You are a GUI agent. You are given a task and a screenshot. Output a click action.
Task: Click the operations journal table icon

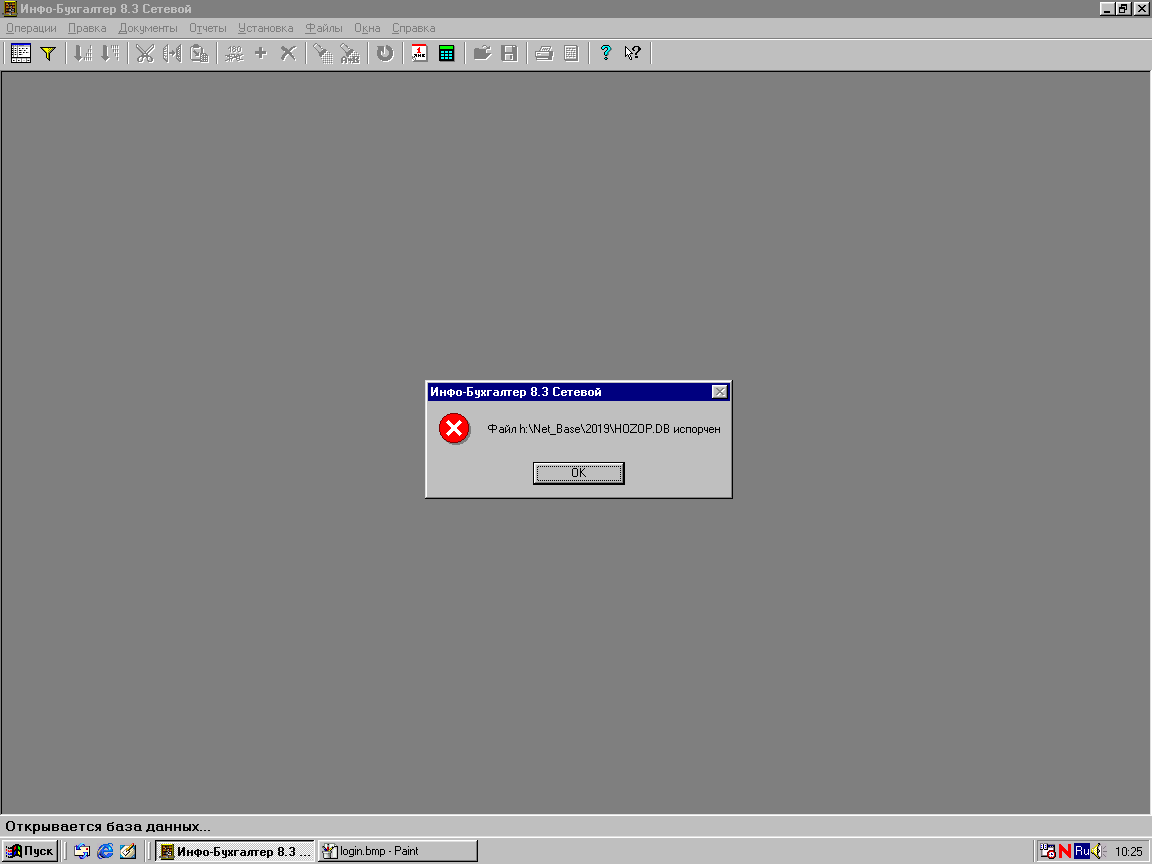coord(21,53)
